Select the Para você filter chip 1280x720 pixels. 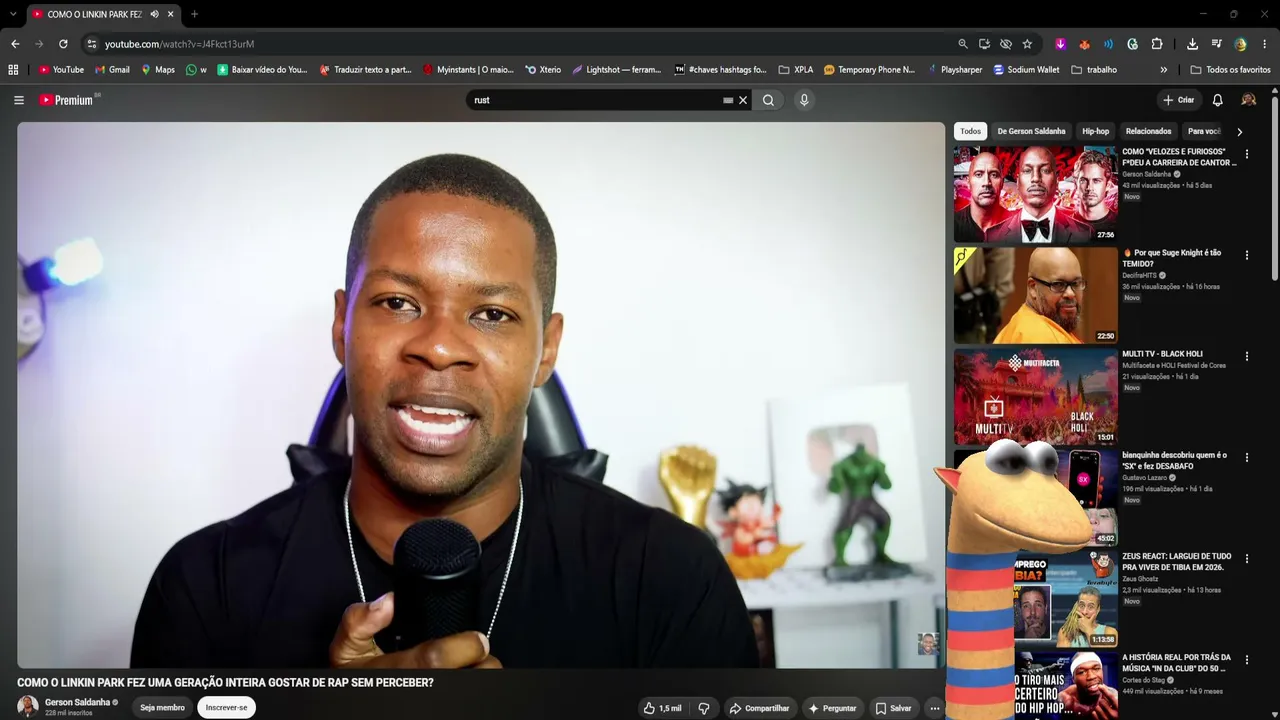pos(1204,131)
